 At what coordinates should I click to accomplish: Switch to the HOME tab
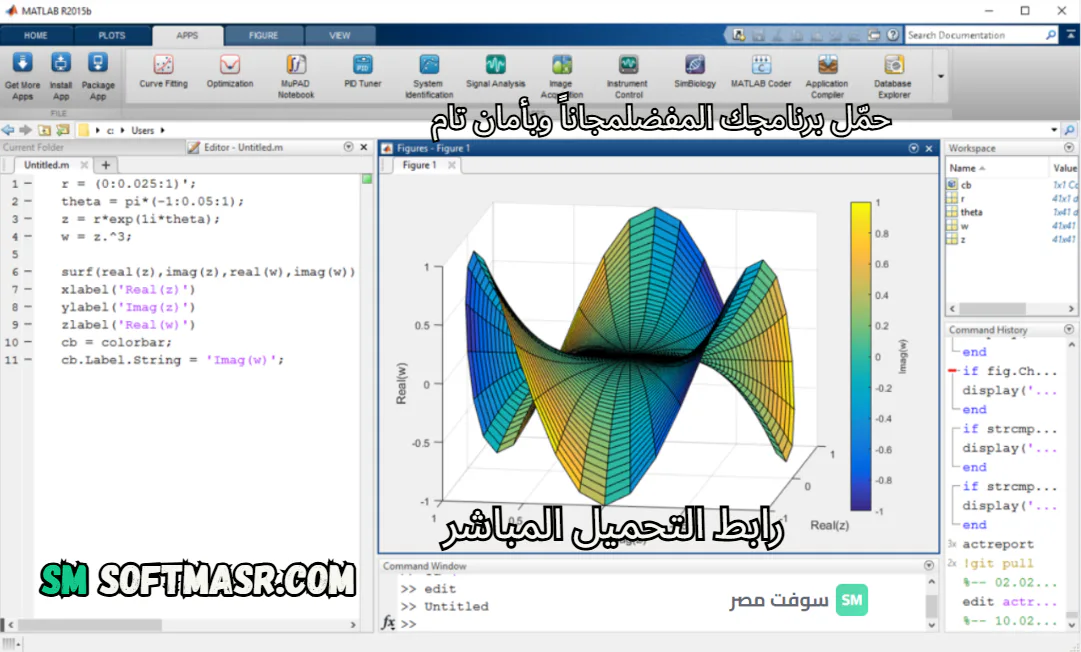36,36
